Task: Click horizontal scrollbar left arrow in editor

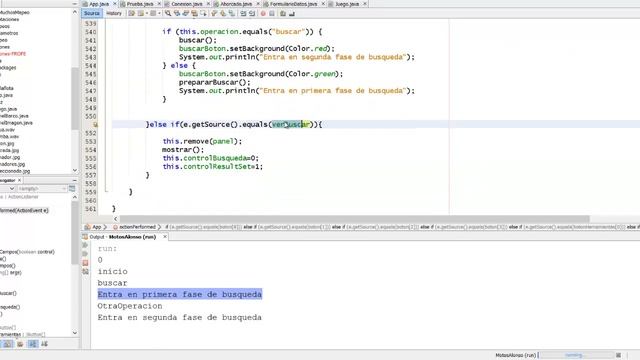Action: click(116, 219)
